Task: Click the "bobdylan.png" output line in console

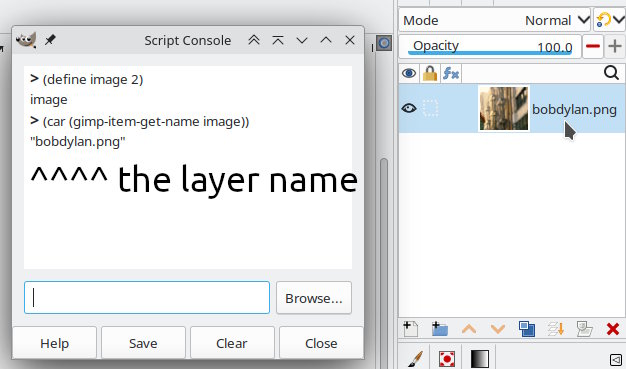Action: (x=78, y=142)
